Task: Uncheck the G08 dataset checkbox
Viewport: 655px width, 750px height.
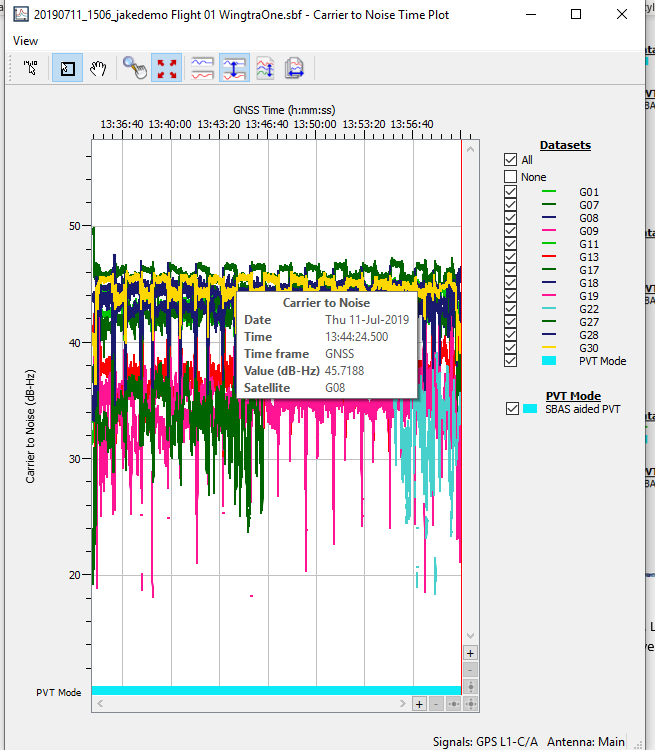Action: coord(511,217)
